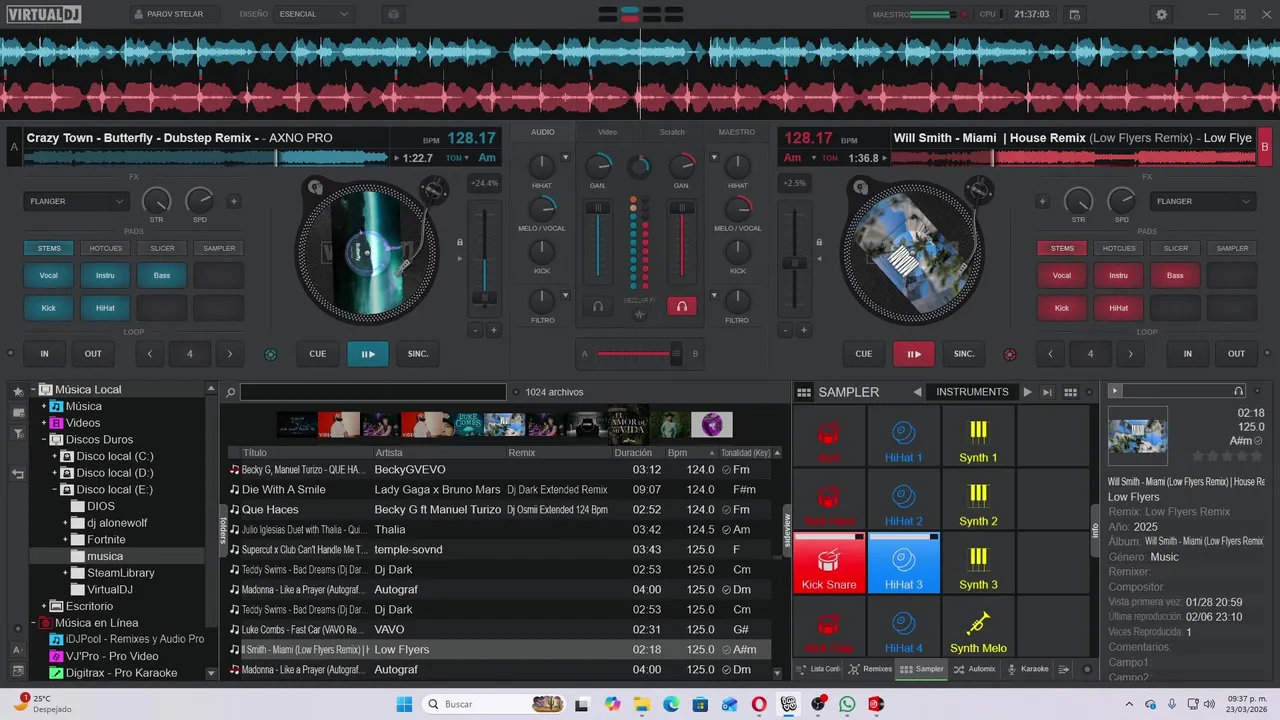Open deck A HIHAT EQ dropdown arrow
Viewport: 1280px width, 720px height.
[x=565, y=158]
